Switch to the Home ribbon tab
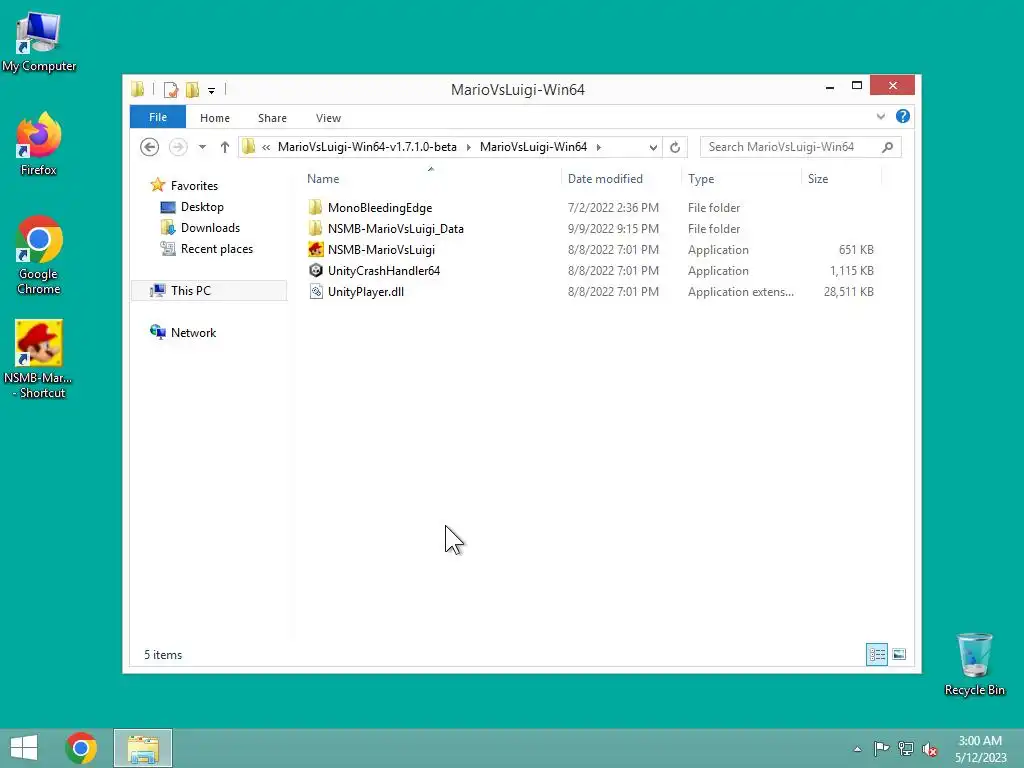The height and width of the screenshot is (768, 1024). point(215,118)
